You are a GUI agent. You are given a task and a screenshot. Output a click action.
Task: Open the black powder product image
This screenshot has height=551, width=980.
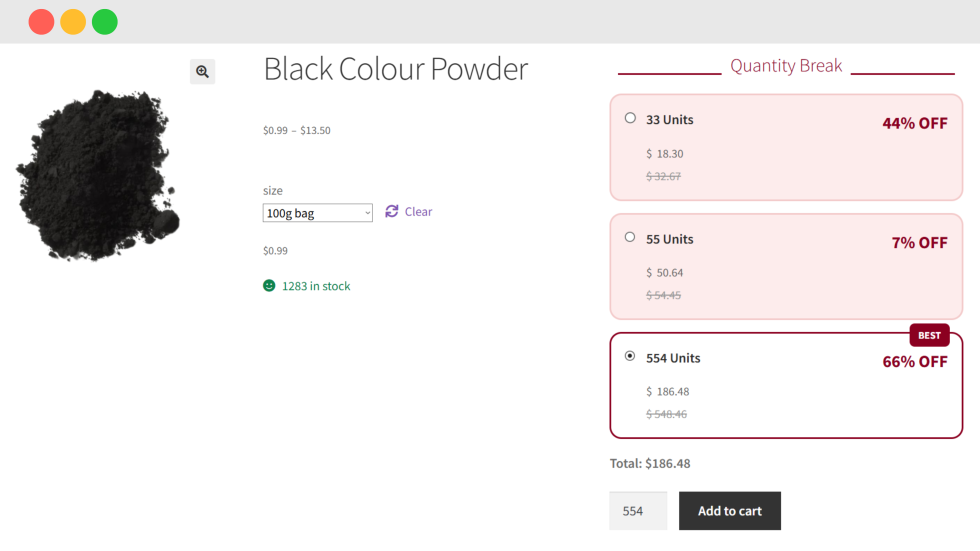point(97,176)
